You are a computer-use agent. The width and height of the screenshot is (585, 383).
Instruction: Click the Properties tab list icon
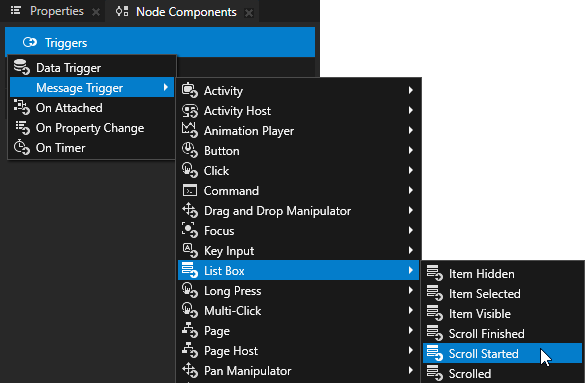(x=16, y=10)
